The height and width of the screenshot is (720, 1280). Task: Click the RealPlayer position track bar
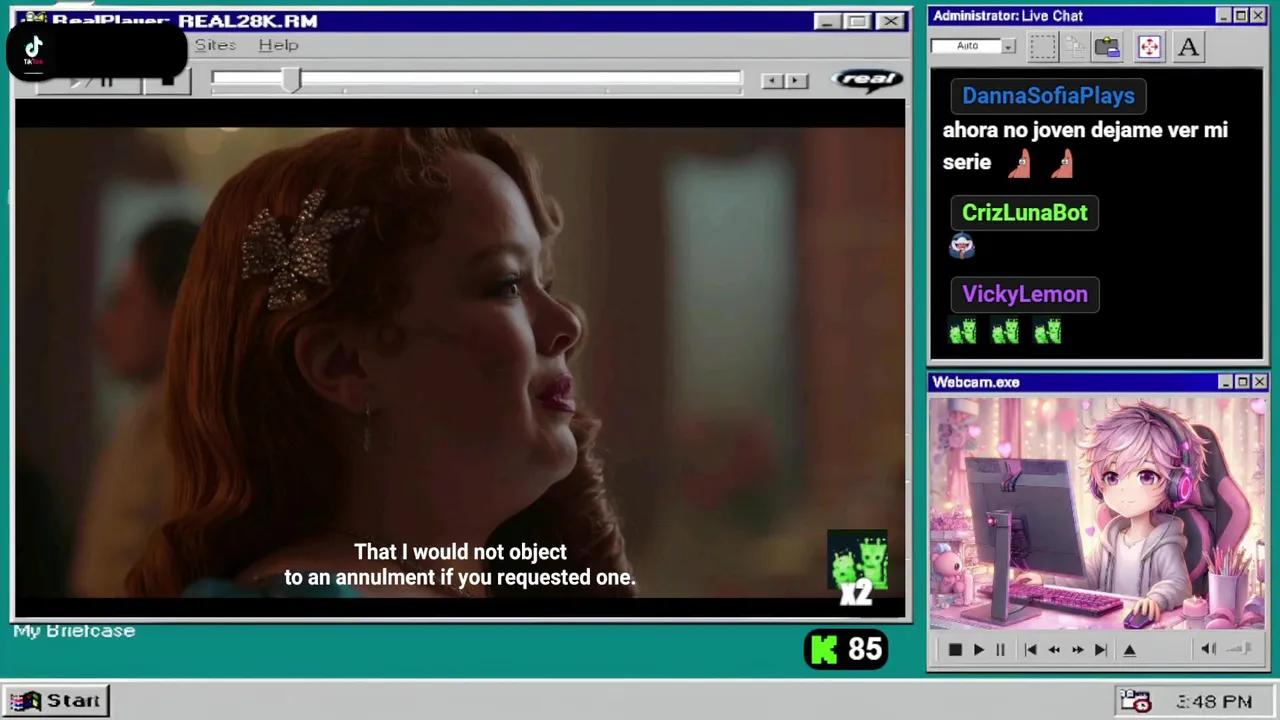pos(477,79)
